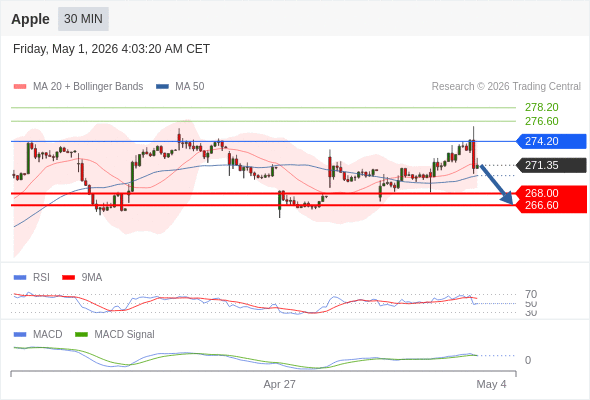Click the MACD blue legend swatch

20,335
